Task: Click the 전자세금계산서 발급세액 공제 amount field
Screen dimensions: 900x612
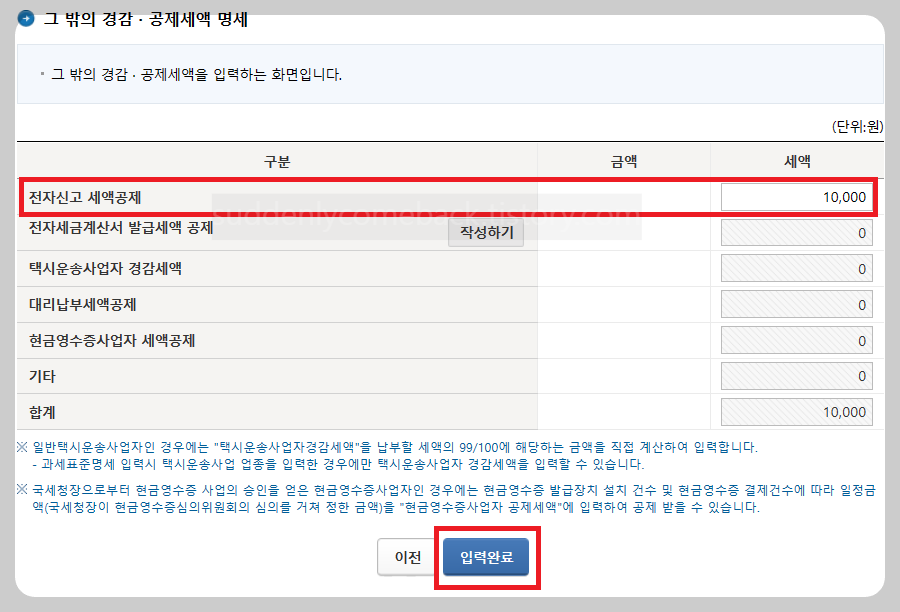Action: 795,232
